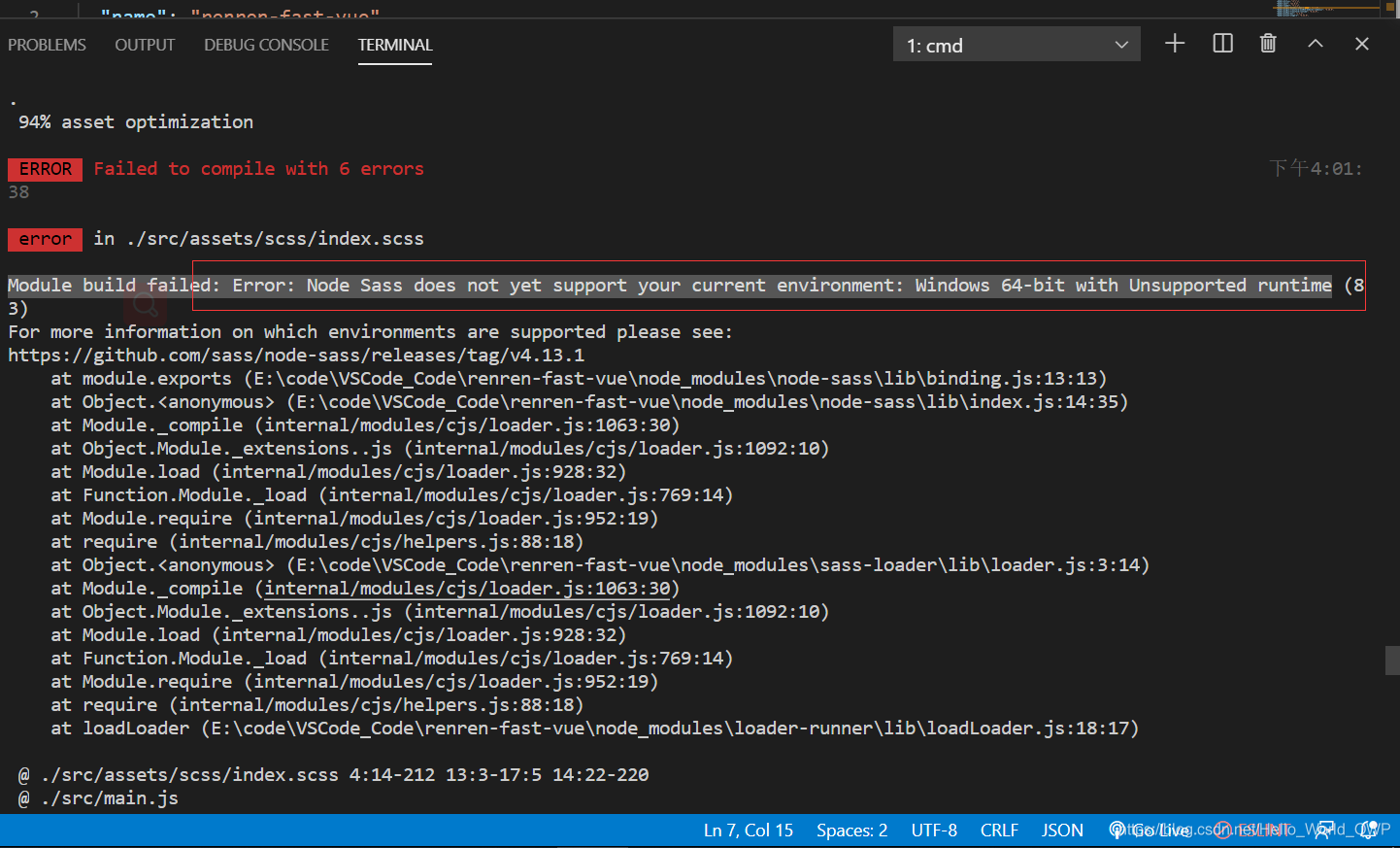The image size is (1400, 848).
Task: Change the JSON language mode
Action: point(1062,831)
